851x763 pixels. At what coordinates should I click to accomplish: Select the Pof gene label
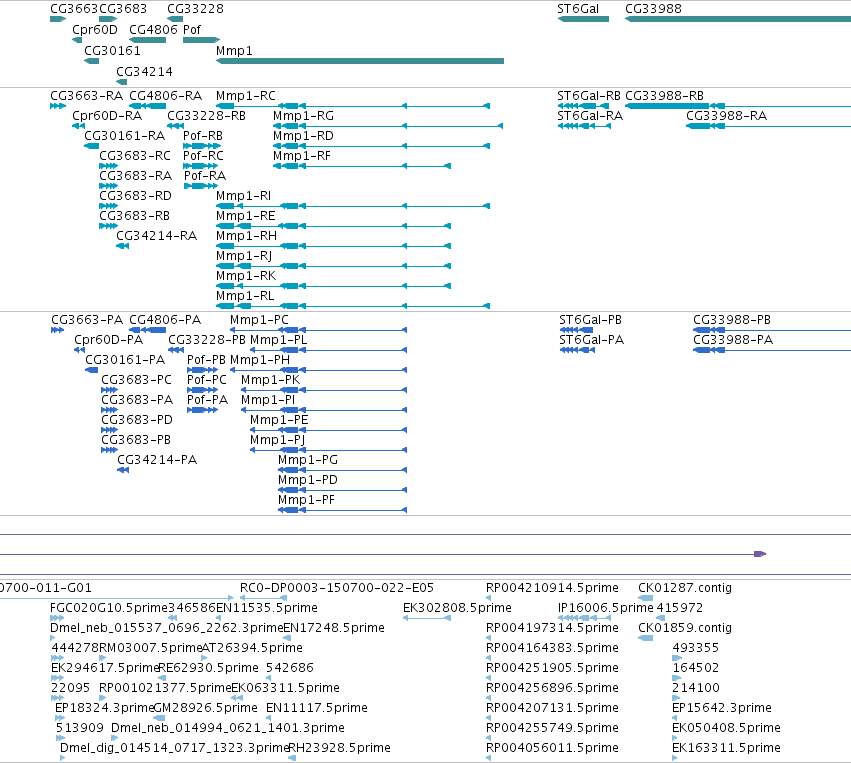[x=192, y=30]
